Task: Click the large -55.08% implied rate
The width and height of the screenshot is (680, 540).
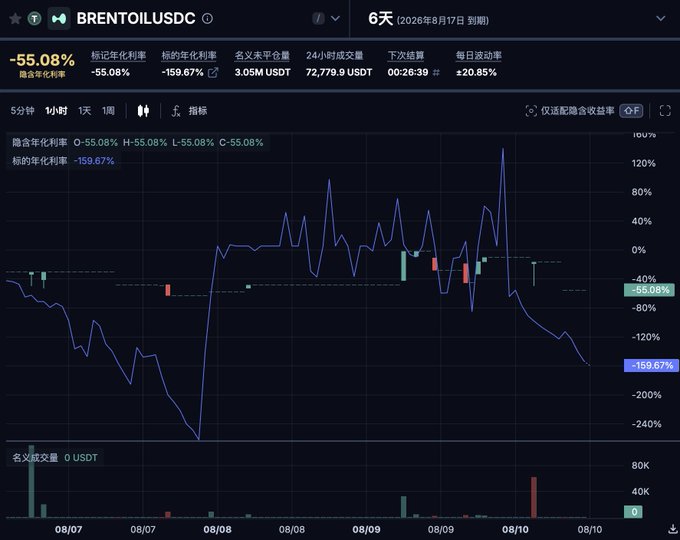Action: tap(42, 60)
